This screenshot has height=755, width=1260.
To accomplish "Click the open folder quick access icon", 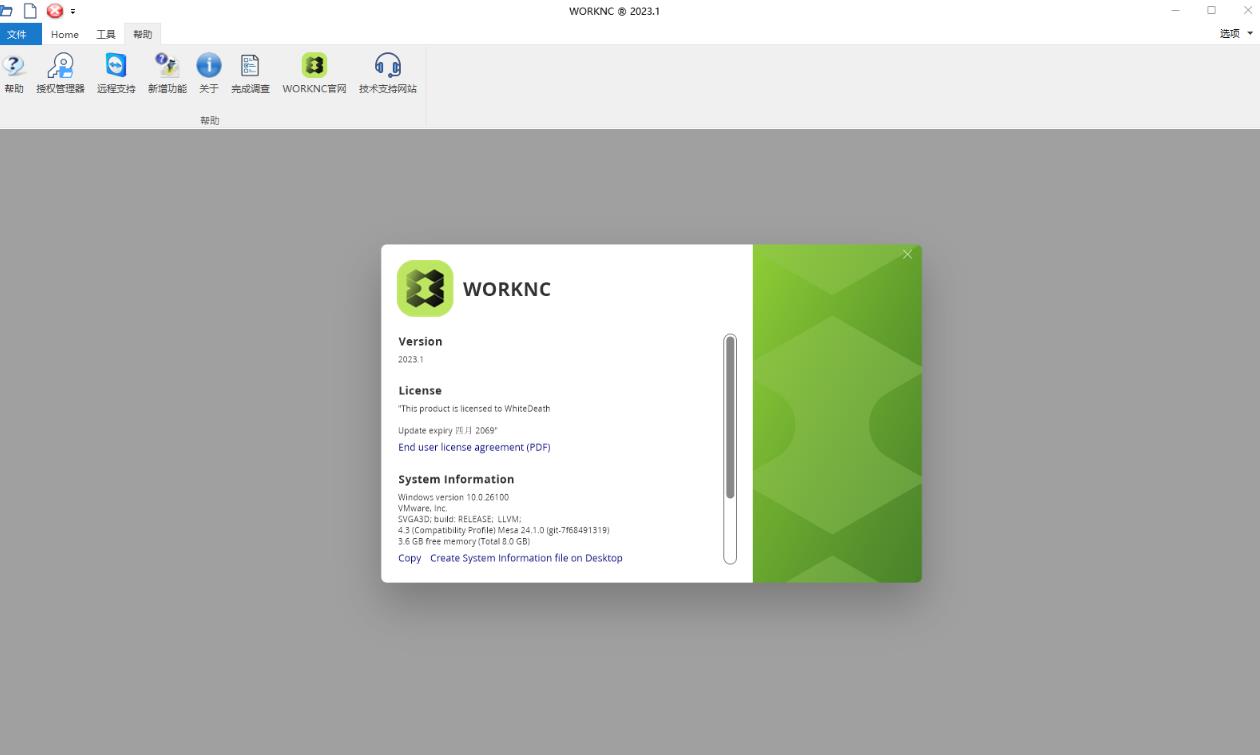I will 7,11.
